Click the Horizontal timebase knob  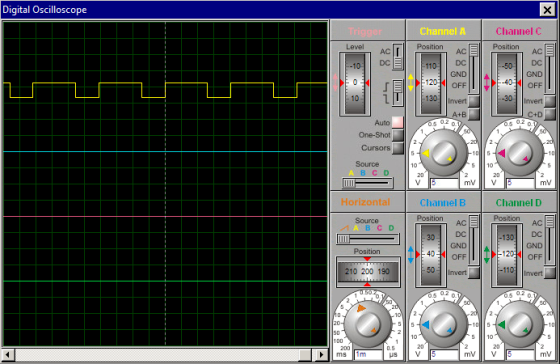pos(368,324)
